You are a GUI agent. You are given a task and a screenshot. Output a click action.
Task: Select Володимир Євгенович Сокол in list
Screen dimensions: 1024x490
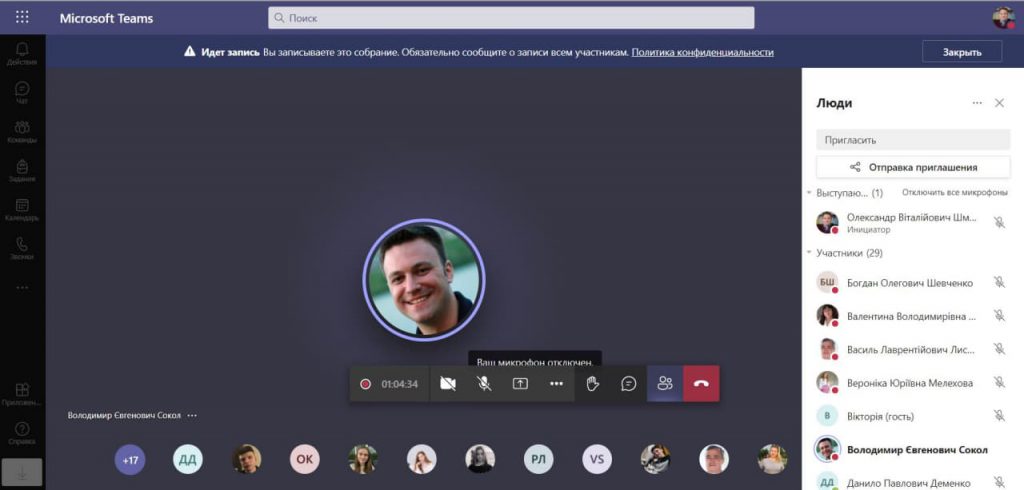(x=913, y=449)
